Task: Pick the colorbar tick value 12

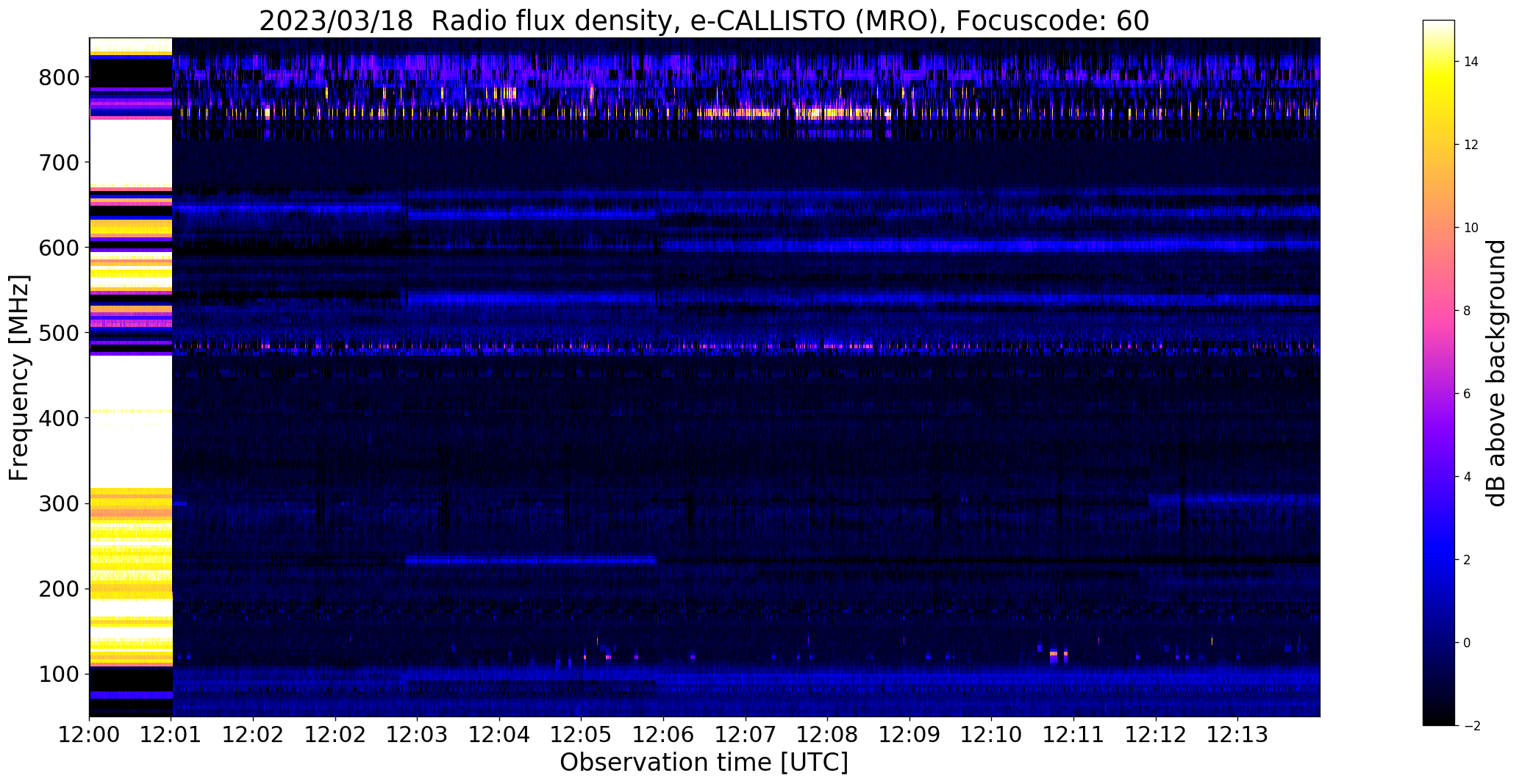Action: pyautogui.click(x=1471, y=145)
